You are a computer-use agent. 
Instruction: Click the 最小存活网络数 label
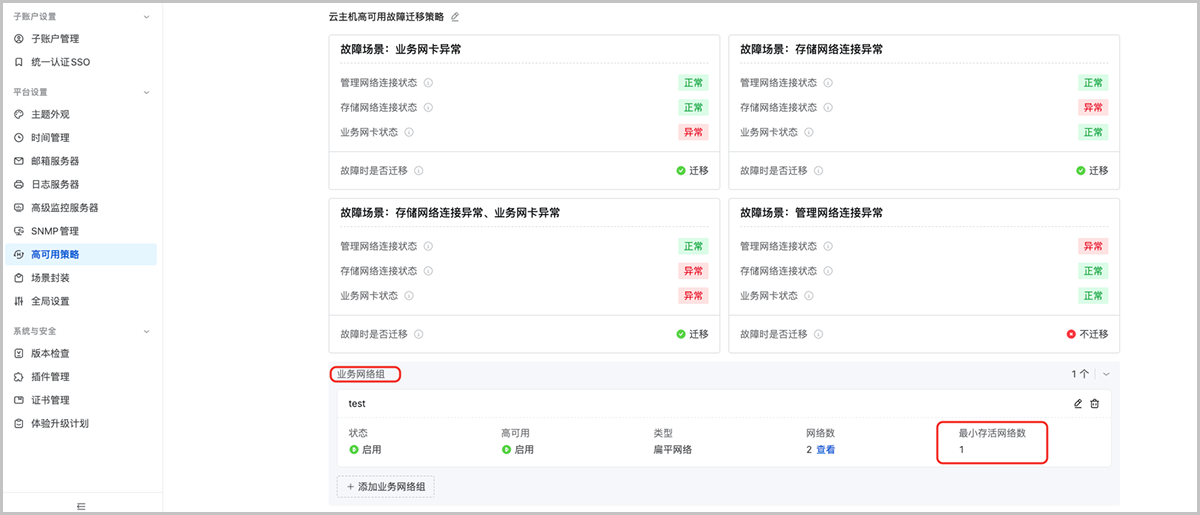click(991, 433)
